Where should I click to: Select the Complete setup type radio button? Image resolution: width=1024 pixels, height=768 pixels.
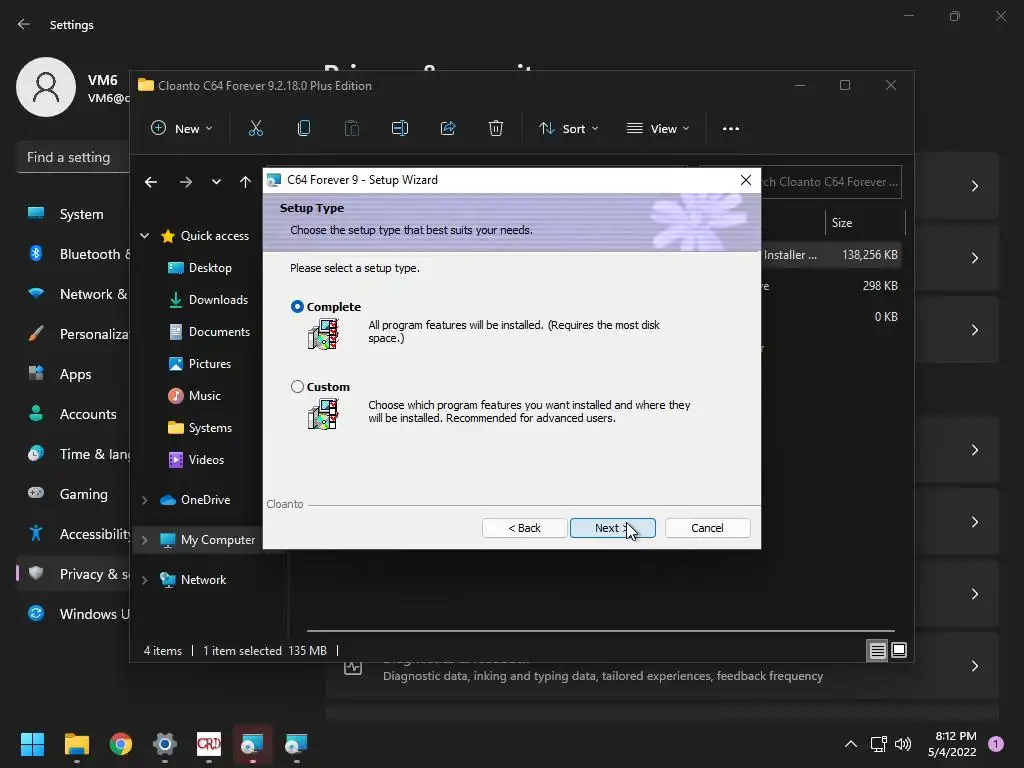click(297, 306)
